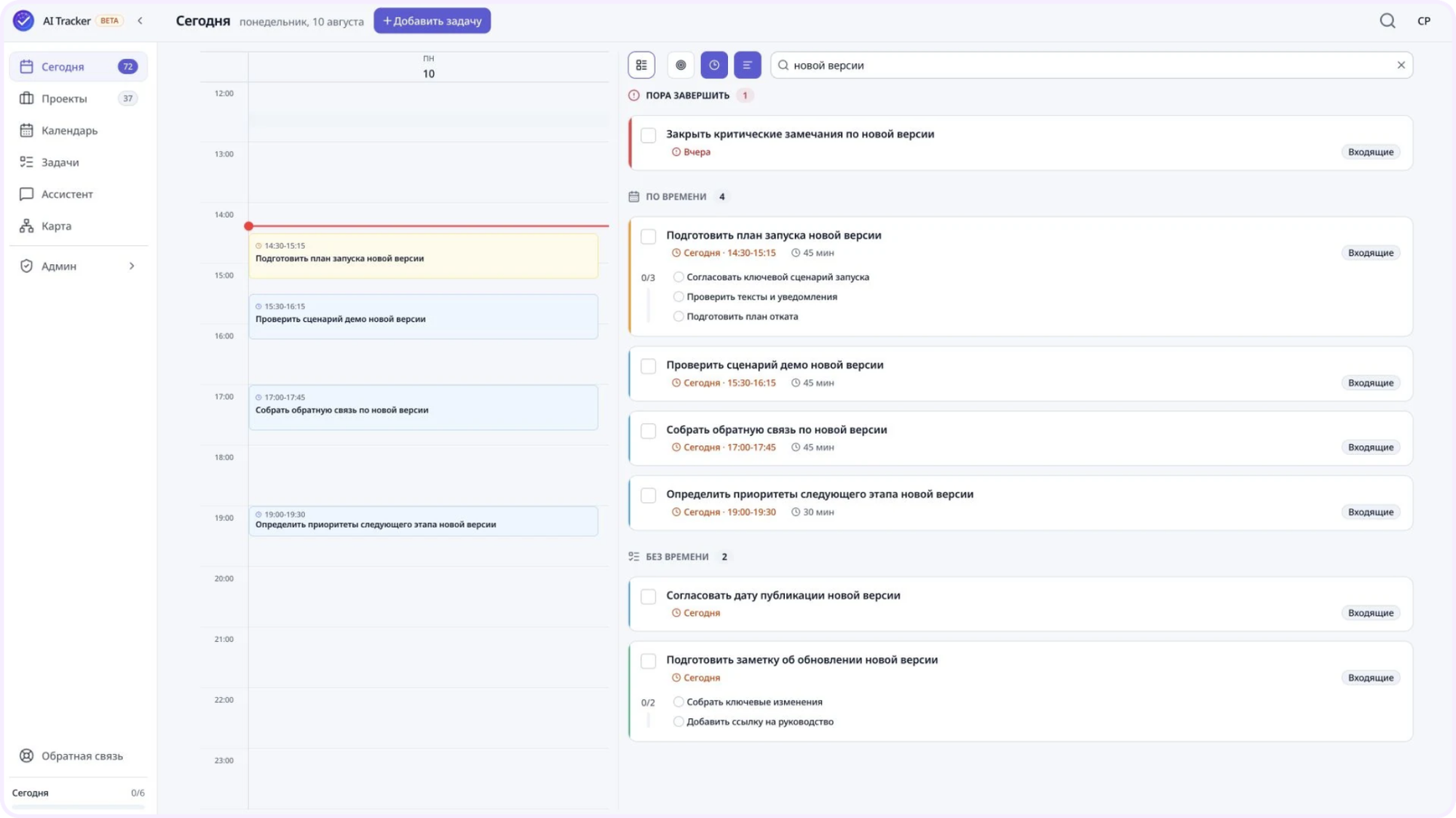1456x818 pixels.
Task: Click the Добавить задачу button
Action: tap(432, 20)
